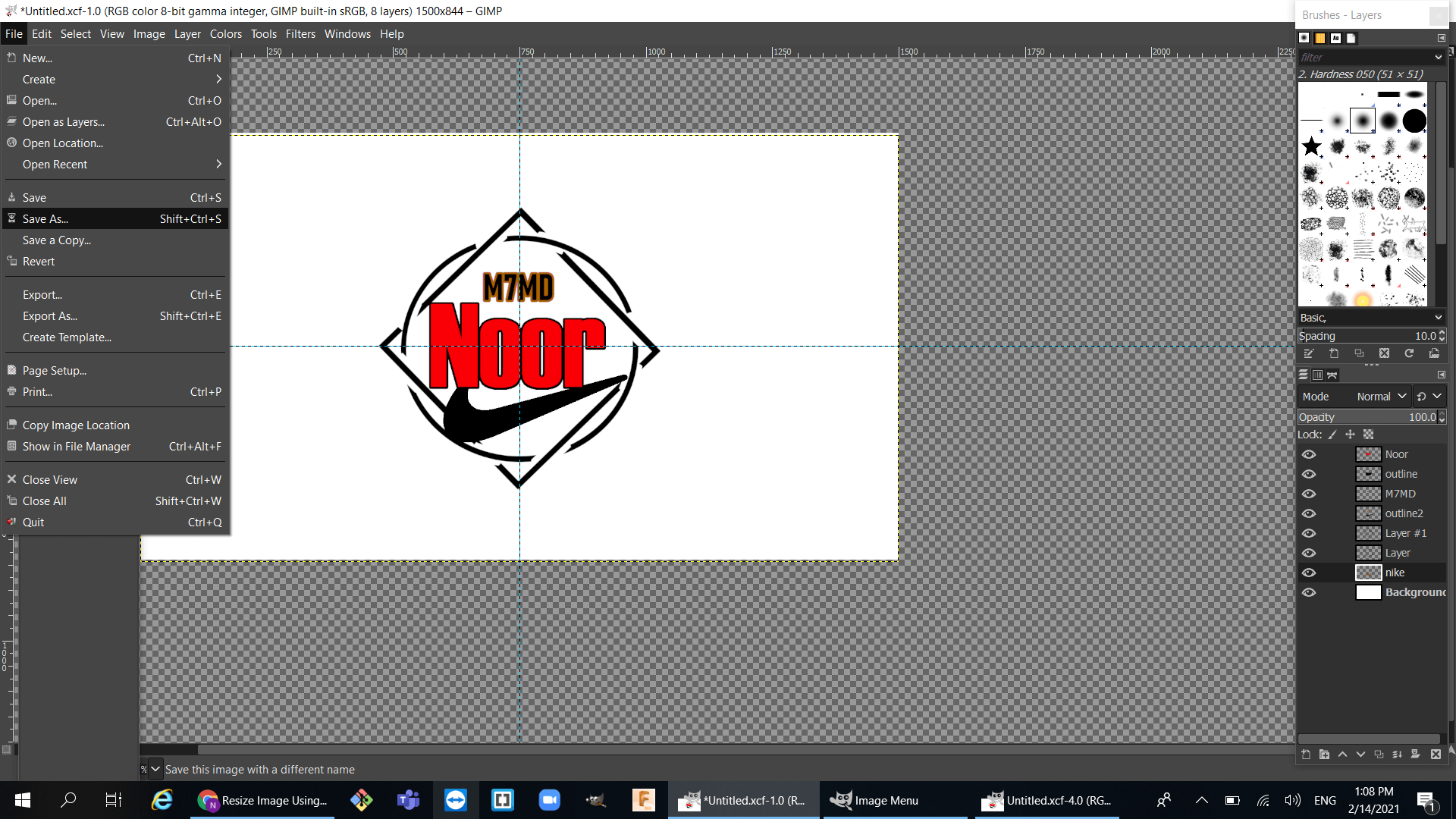Viewport: 1456px width, 819px height.
Task: Open the Fonts dock tab
Action: [1335, 38]
